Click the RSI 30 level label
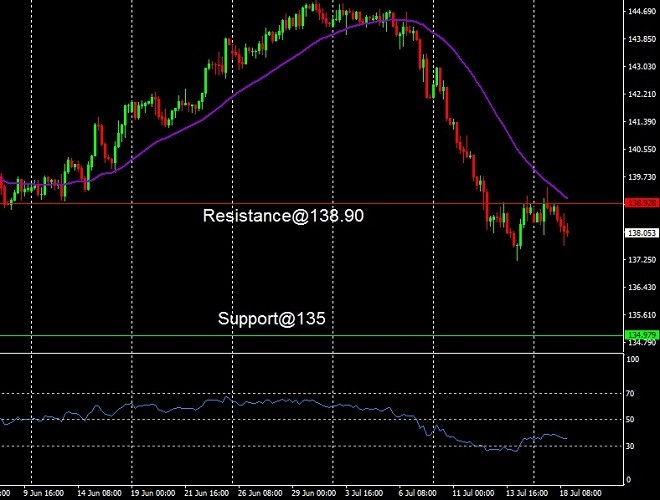Image resolution: width=660 pixels, height=500 pixels. (x=630, y=446)
